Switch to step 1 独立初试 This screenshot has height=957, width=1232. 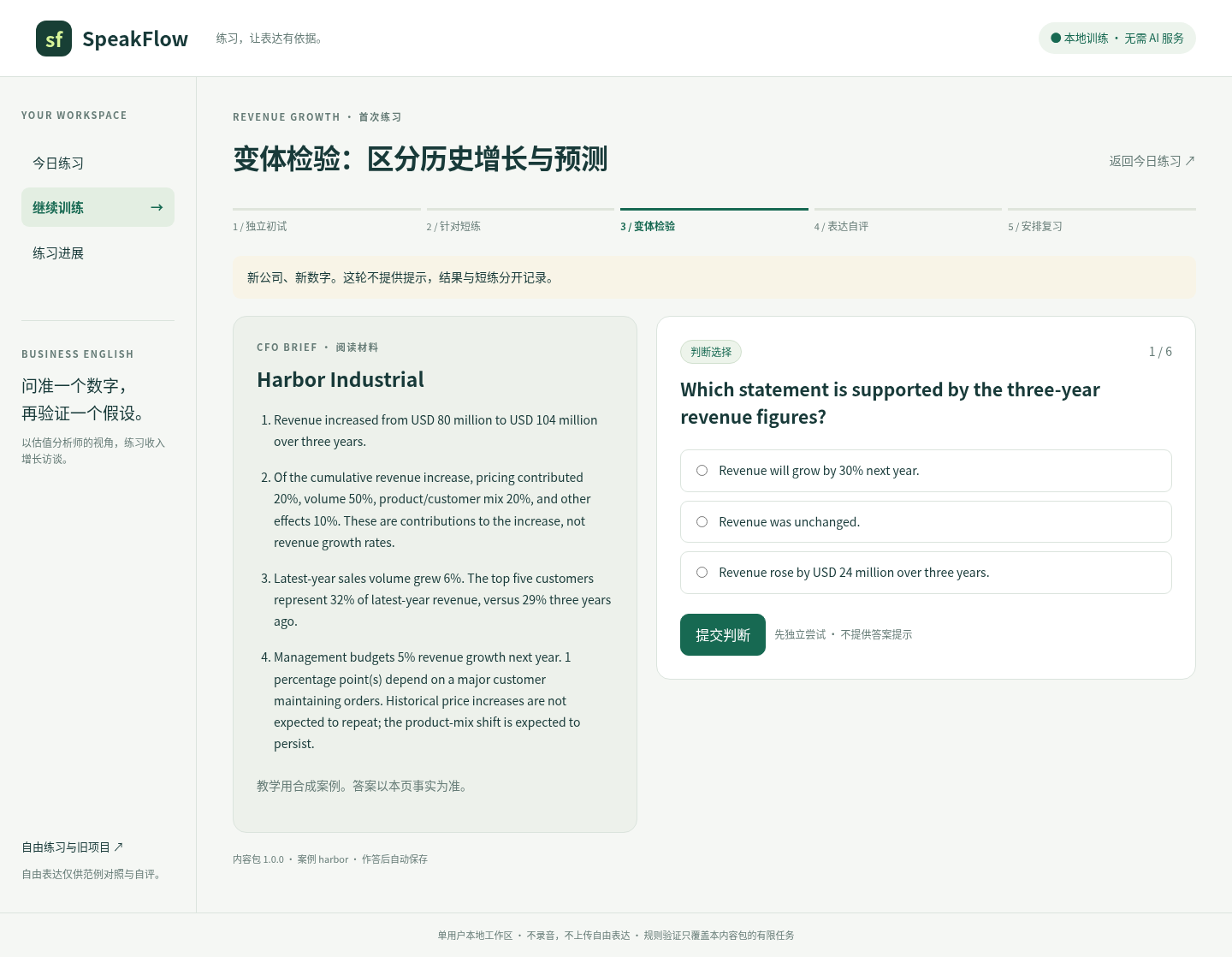(x=327, y=221)
